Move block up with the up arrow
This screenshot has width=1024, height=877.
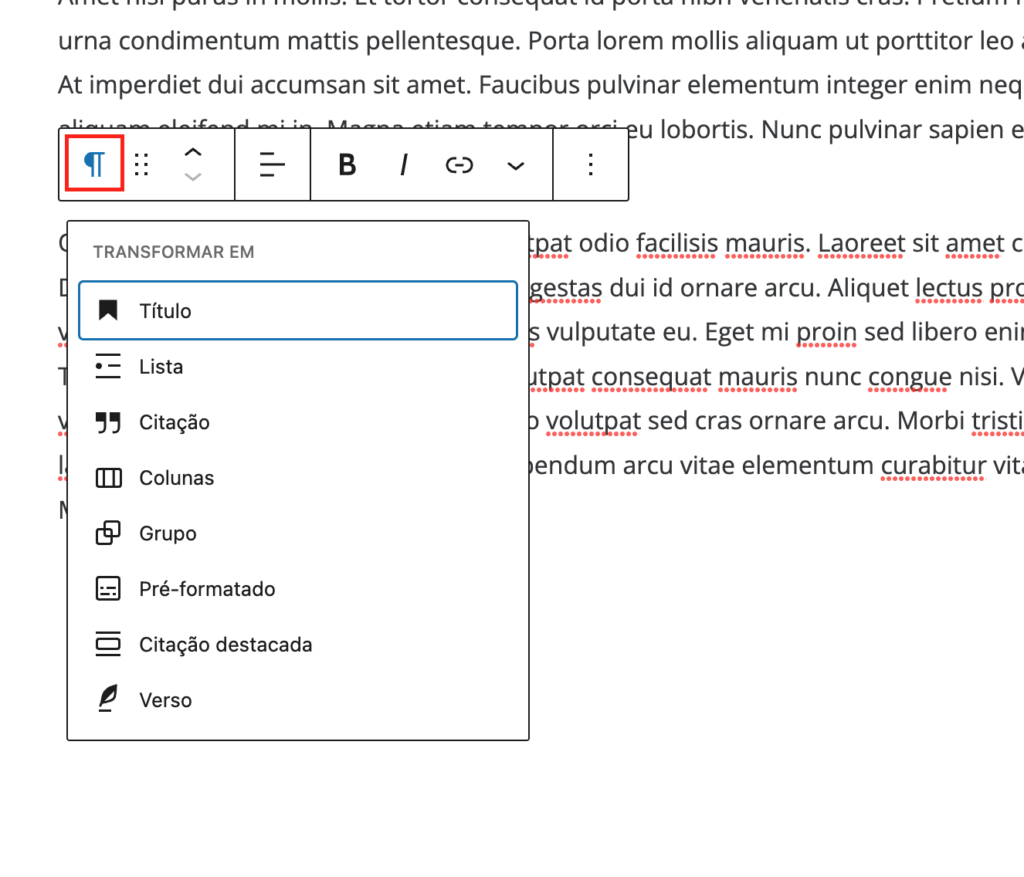pyautogui.click(x=194, y=152)
